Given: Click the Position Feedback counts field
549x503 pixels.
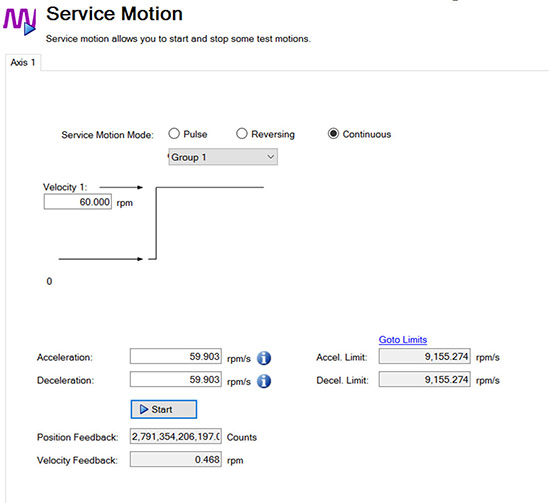Looking at the screenshot, I should click(x=176, y=436).
